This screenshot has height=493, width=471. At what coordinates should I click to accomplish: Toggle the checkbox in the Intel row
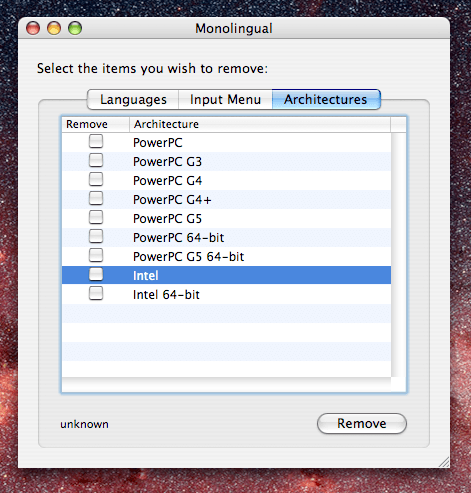coord(96,274)
